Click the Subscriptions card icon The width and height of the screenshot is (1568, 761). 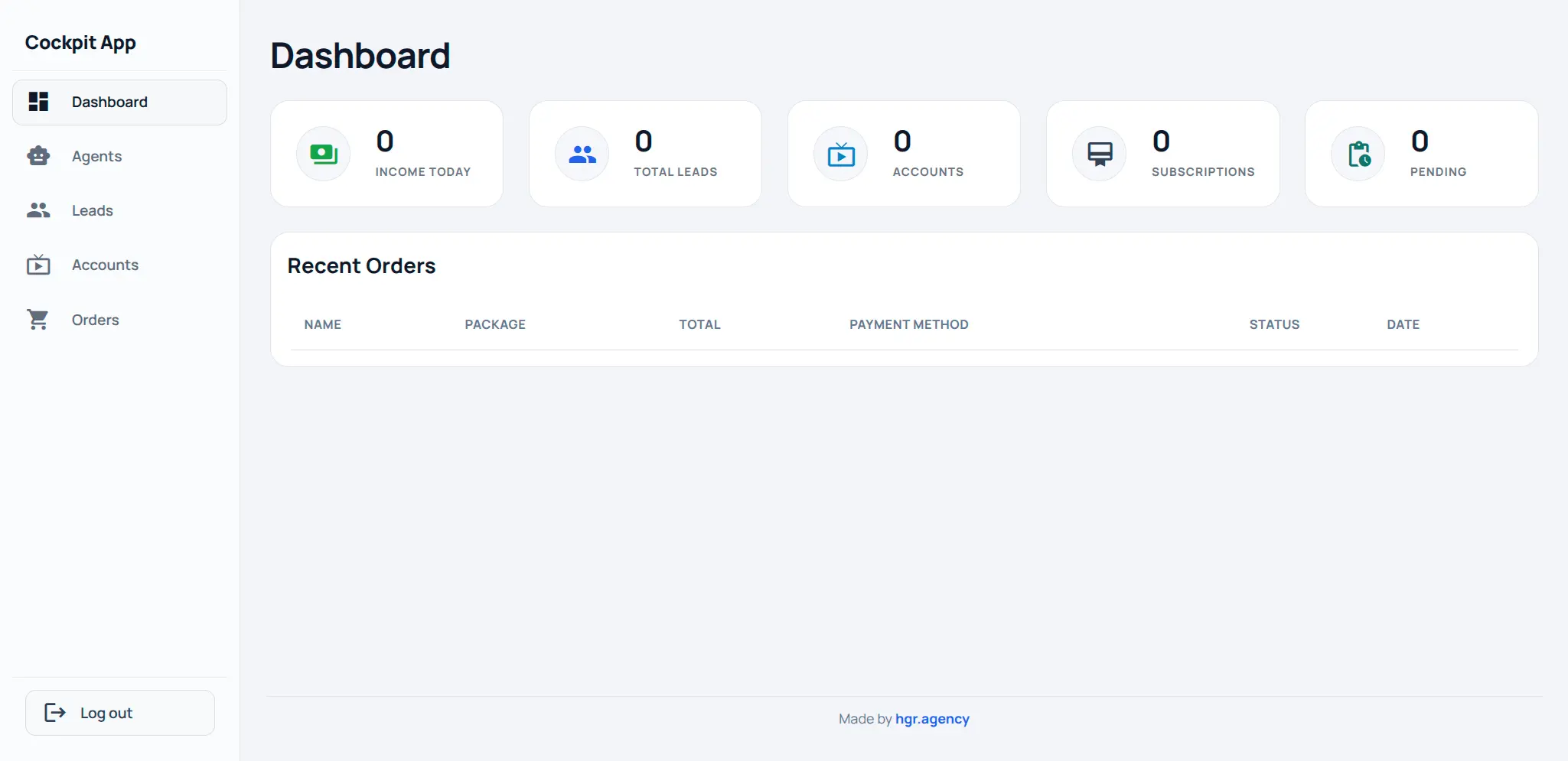[x=1099, y=154]
